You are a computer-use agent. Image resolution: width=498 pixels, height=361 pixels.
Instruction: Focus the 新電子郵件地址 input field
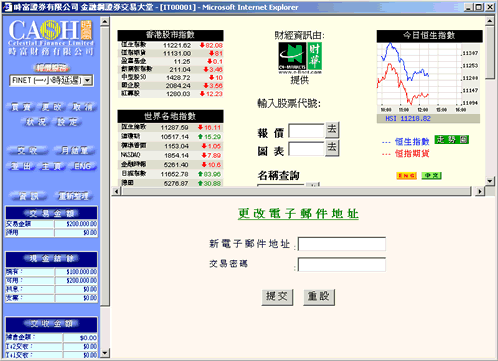[x=342, y=244]
